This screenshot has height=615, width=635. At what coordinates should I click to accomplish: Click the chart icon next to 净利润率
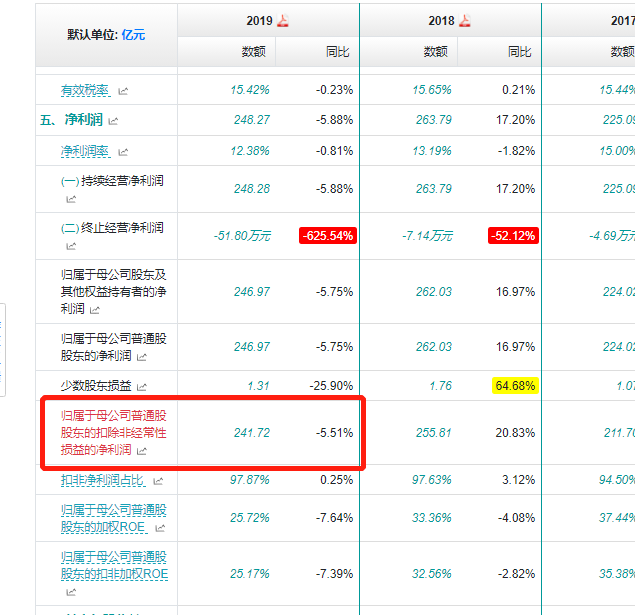click(x=123, y=151)
